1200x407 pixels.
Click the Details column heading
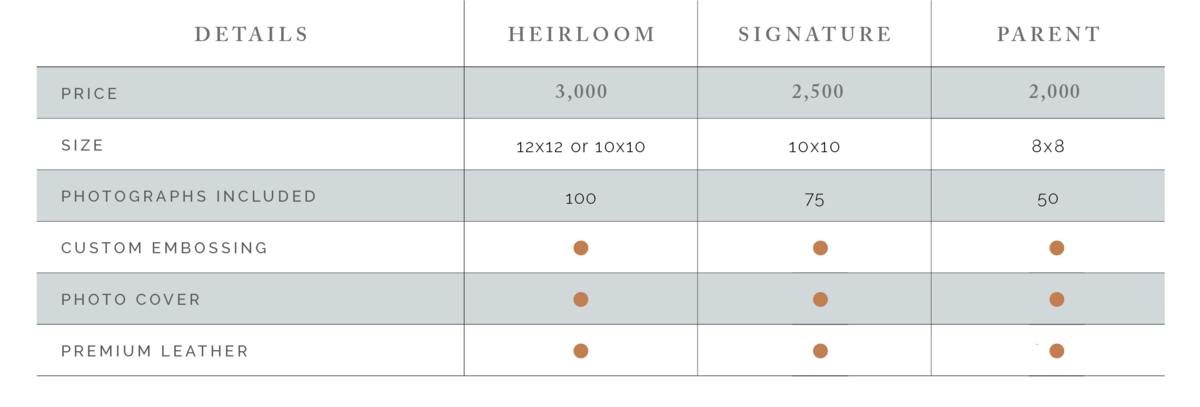click(252, 35)
